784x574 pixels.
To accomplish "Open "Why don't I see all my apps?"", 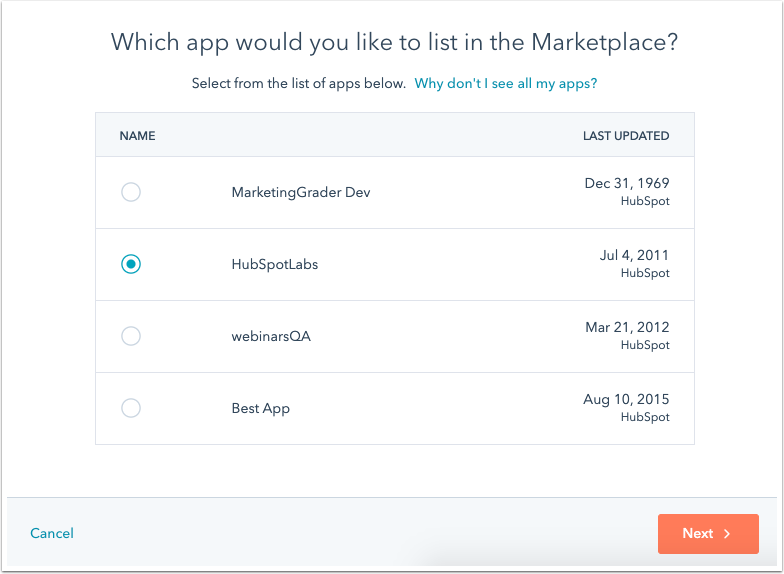I will coord(506,83).
